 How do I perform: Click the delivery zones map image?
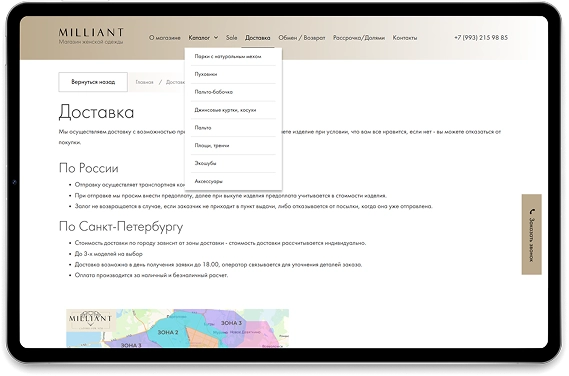click(x=177, y=328)
